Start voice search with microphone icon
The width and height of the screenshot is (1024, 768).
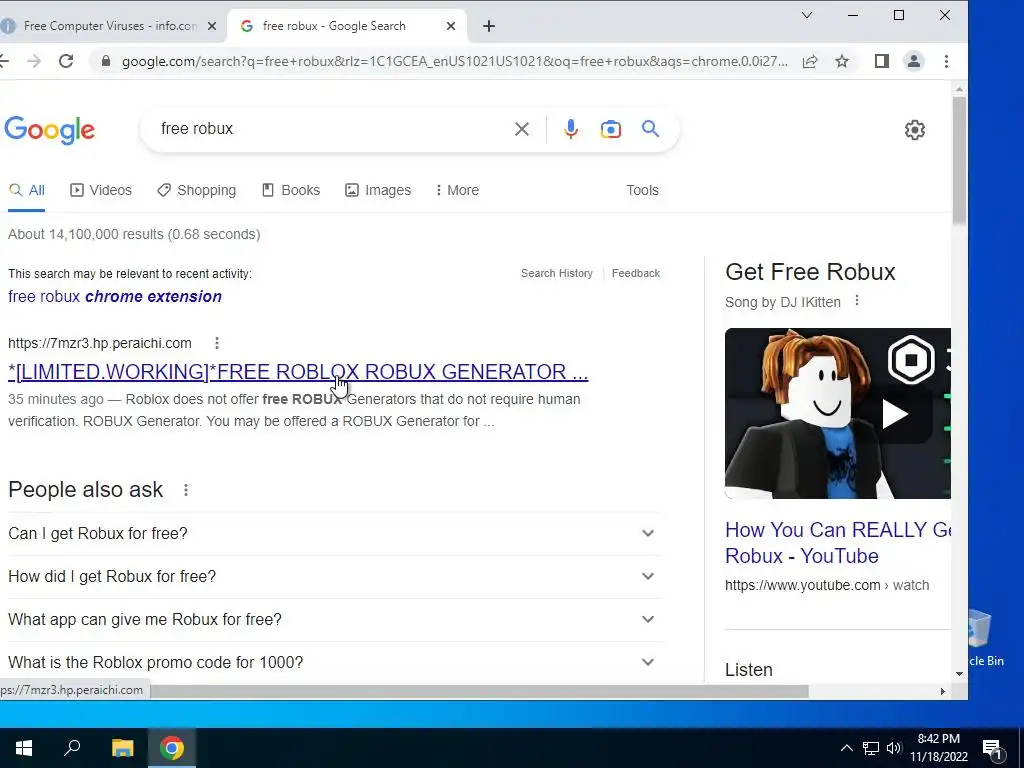click(x=571, y=129)
